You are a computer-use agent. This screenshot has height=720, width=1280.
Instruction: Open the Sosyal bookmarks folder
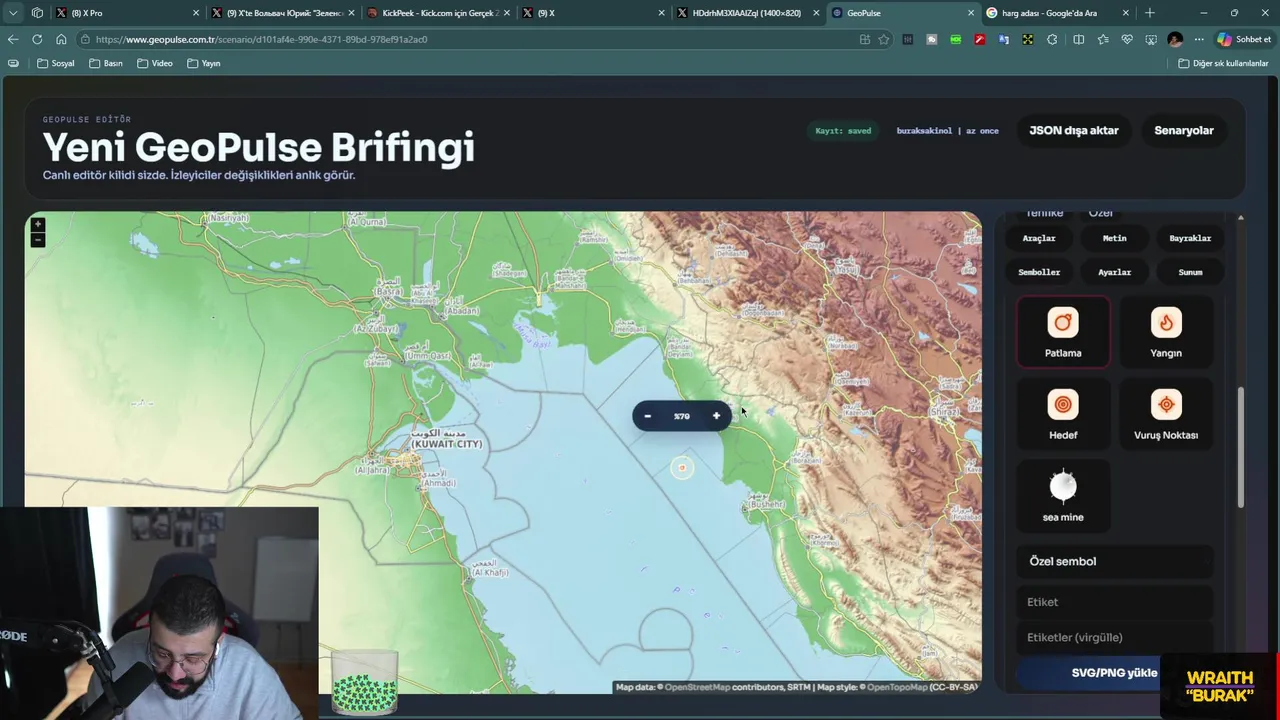[56, 63]
